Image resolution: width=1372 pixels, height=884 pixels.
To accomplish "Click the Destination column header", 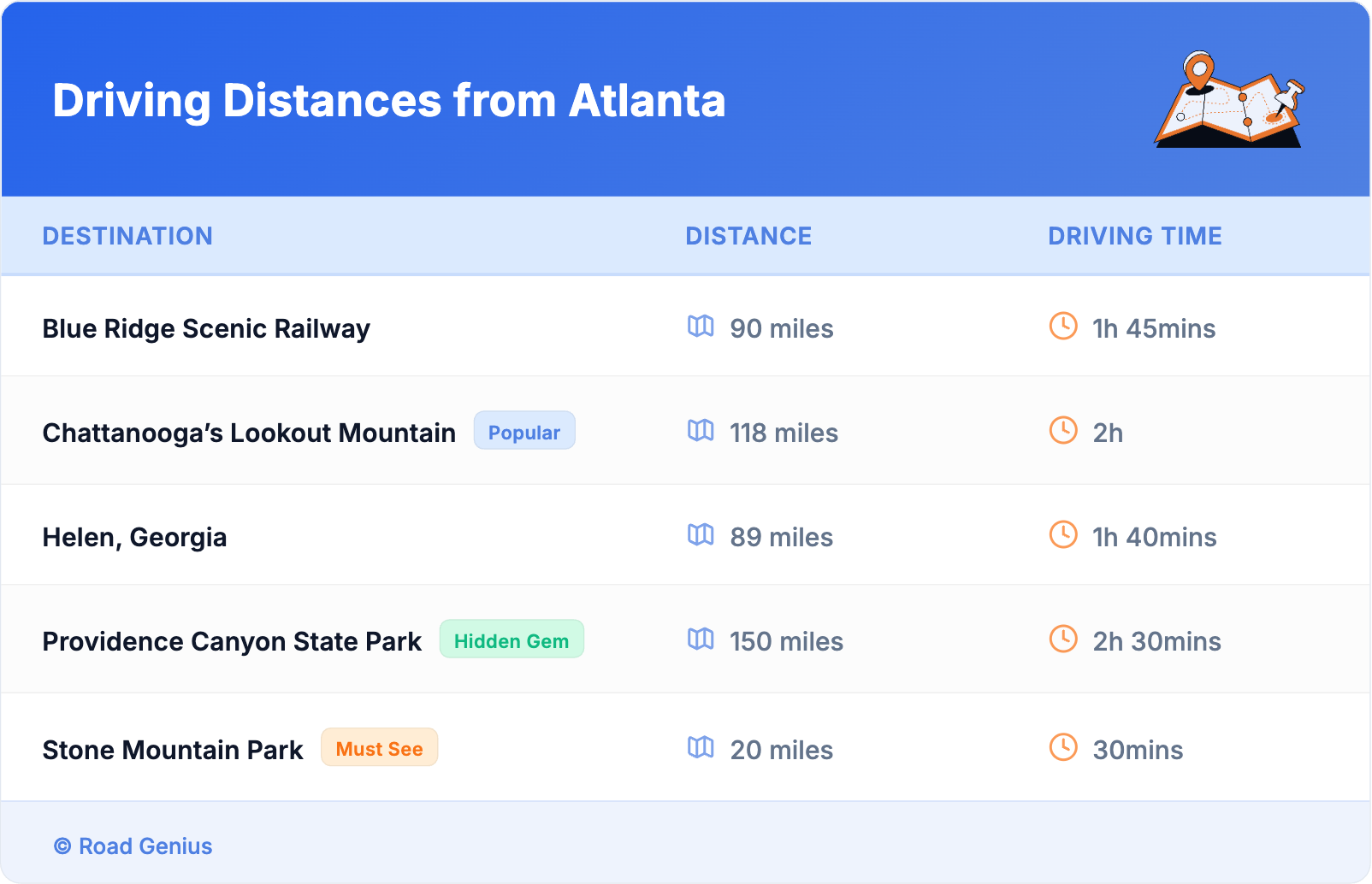I will [x=127, y=236].
